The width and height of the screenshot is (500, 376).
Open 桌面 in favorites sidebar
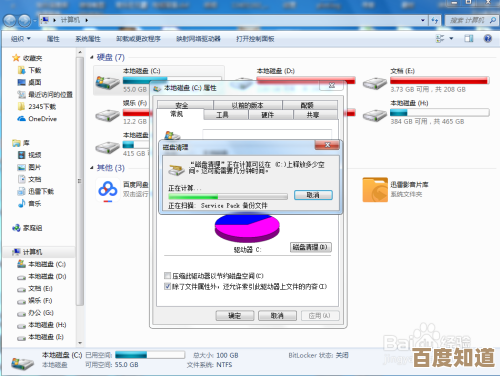[x=34, y=82]
